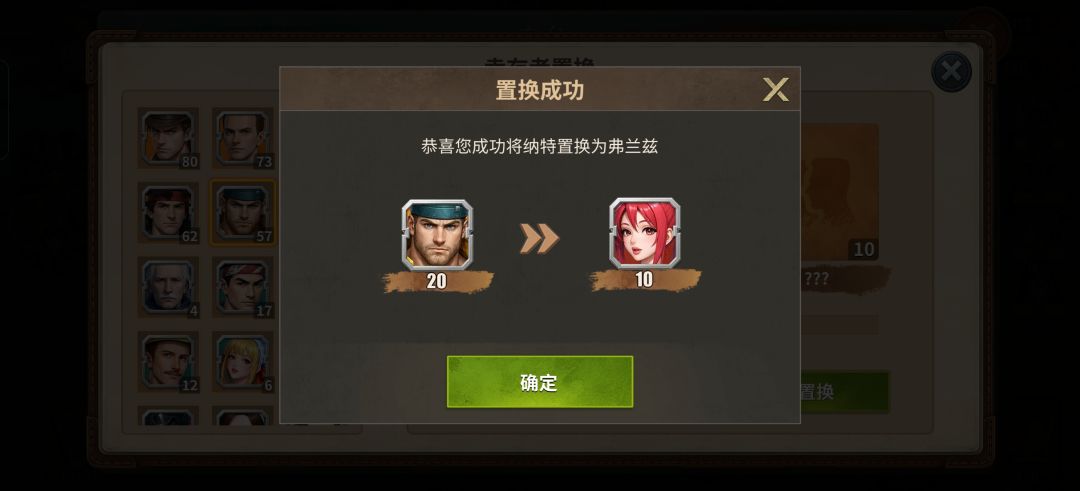1080x491 pixels.
Task: Pick the headband hero with count 17
Action: coord(242,286)
